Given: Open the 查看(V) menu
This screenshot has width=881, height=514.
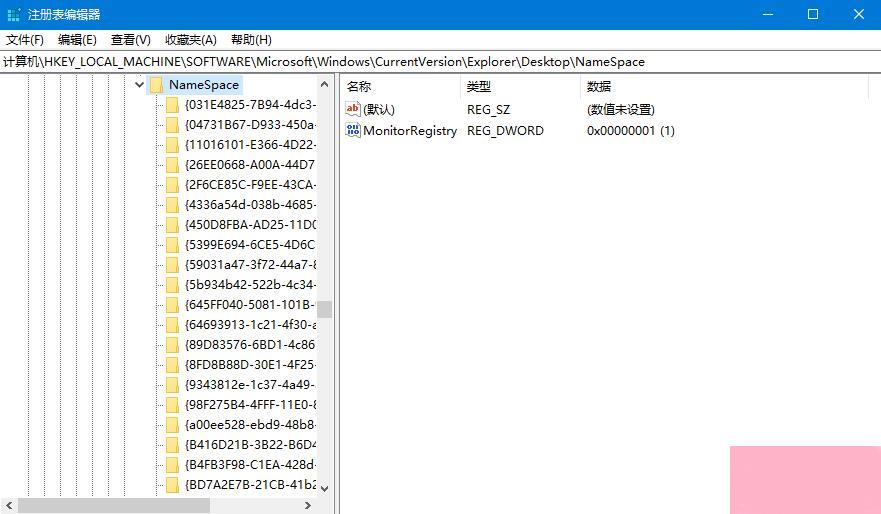Looking at the screenshot, I should point(131,40).
